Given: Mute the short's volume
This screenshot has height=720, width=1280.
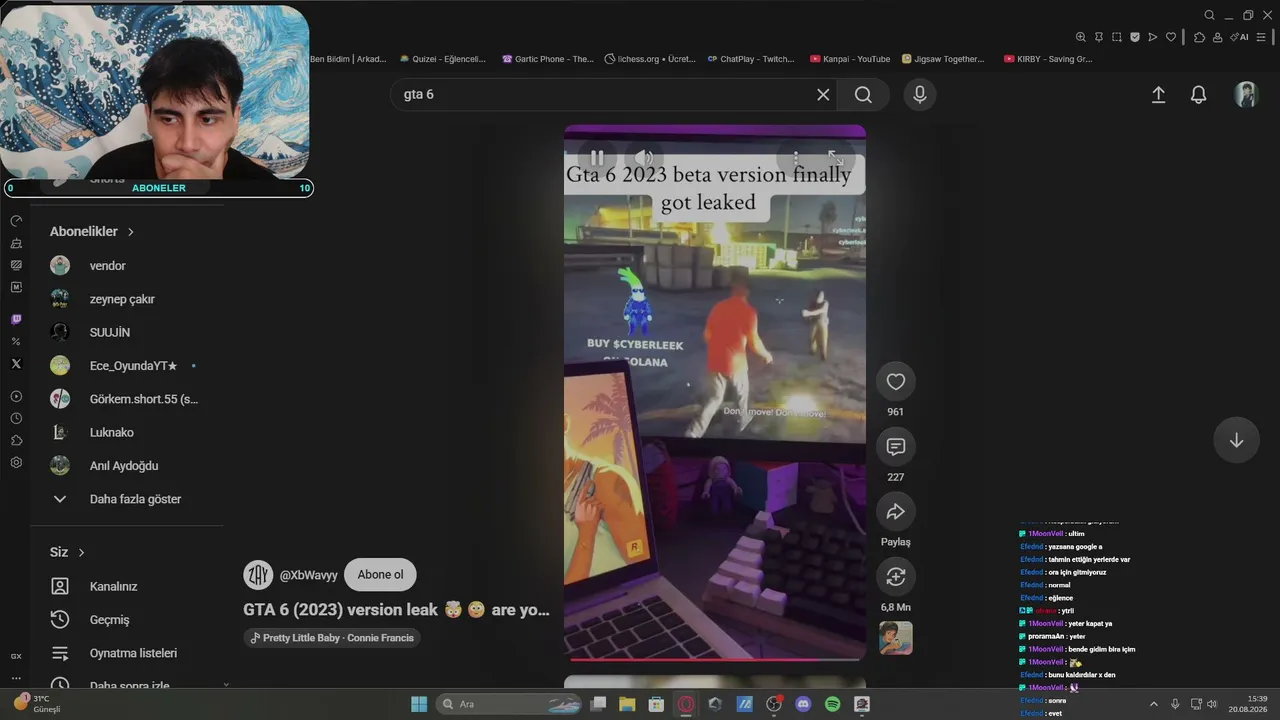Looking at the screenshot, I should (644, 157).
